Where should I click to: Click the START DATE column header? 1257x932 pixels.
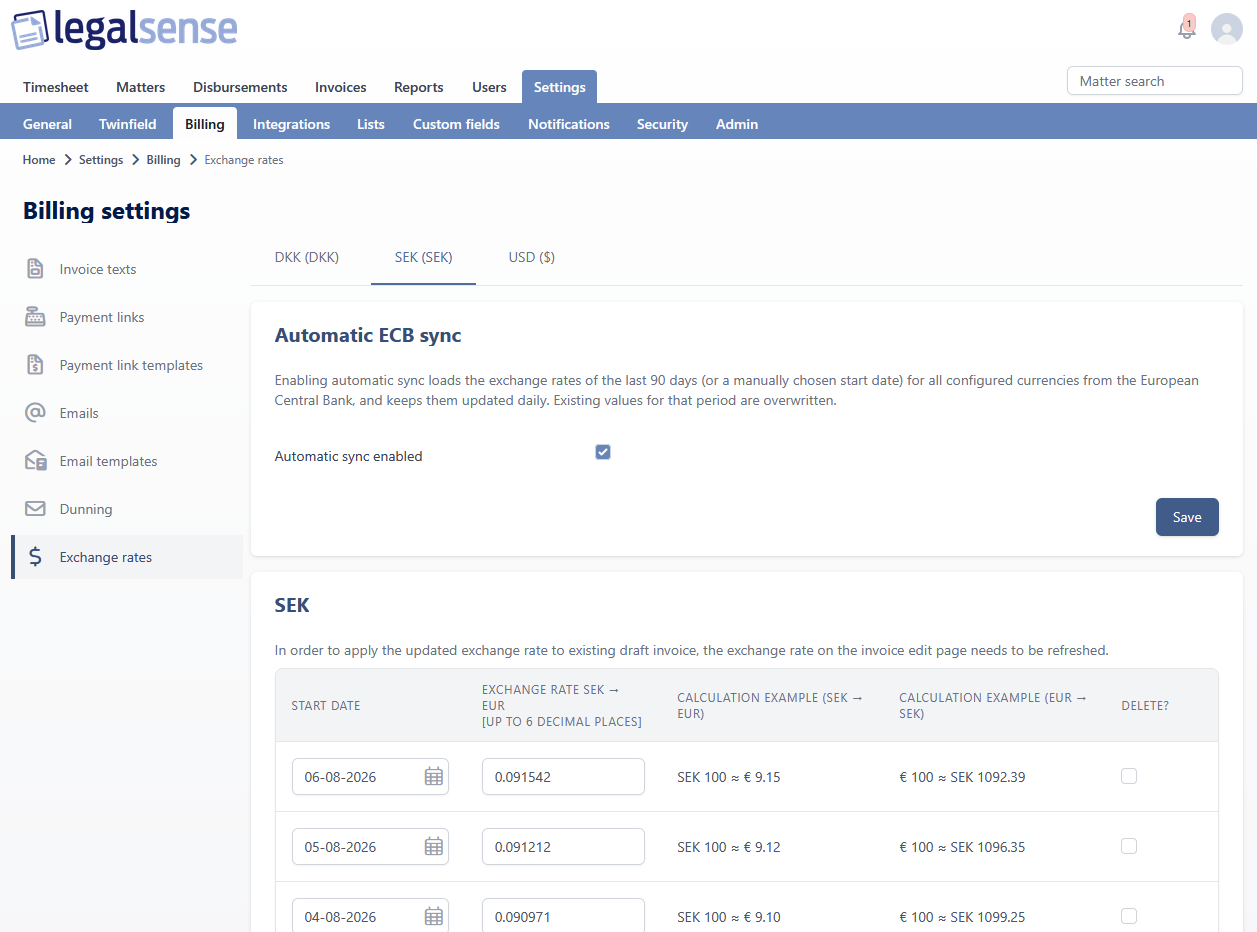point(326,706)
